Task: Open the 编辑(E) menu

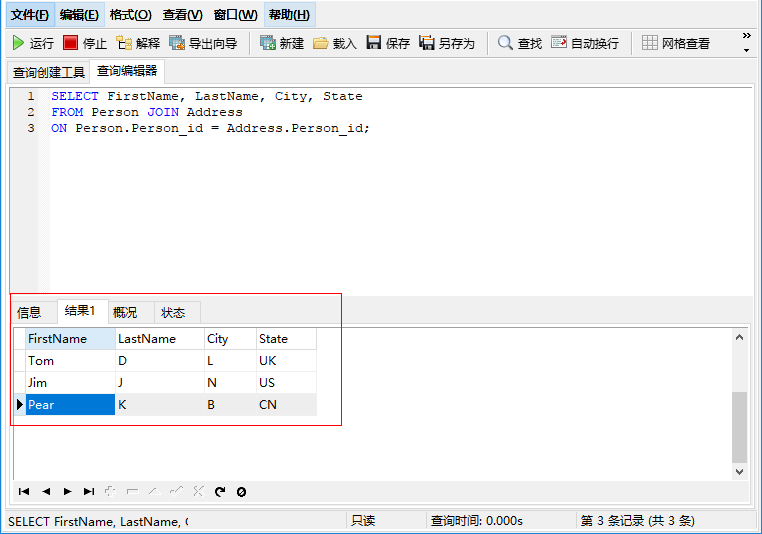Action: [x=79, y=15]
